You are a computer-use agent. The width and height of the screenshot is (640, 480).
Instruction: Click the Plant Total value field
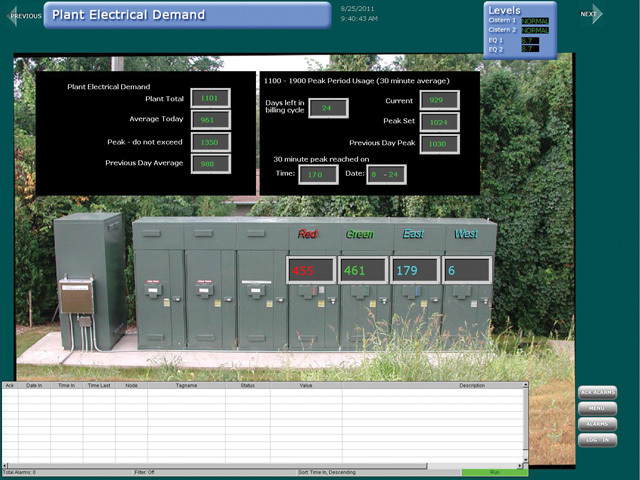210,98
